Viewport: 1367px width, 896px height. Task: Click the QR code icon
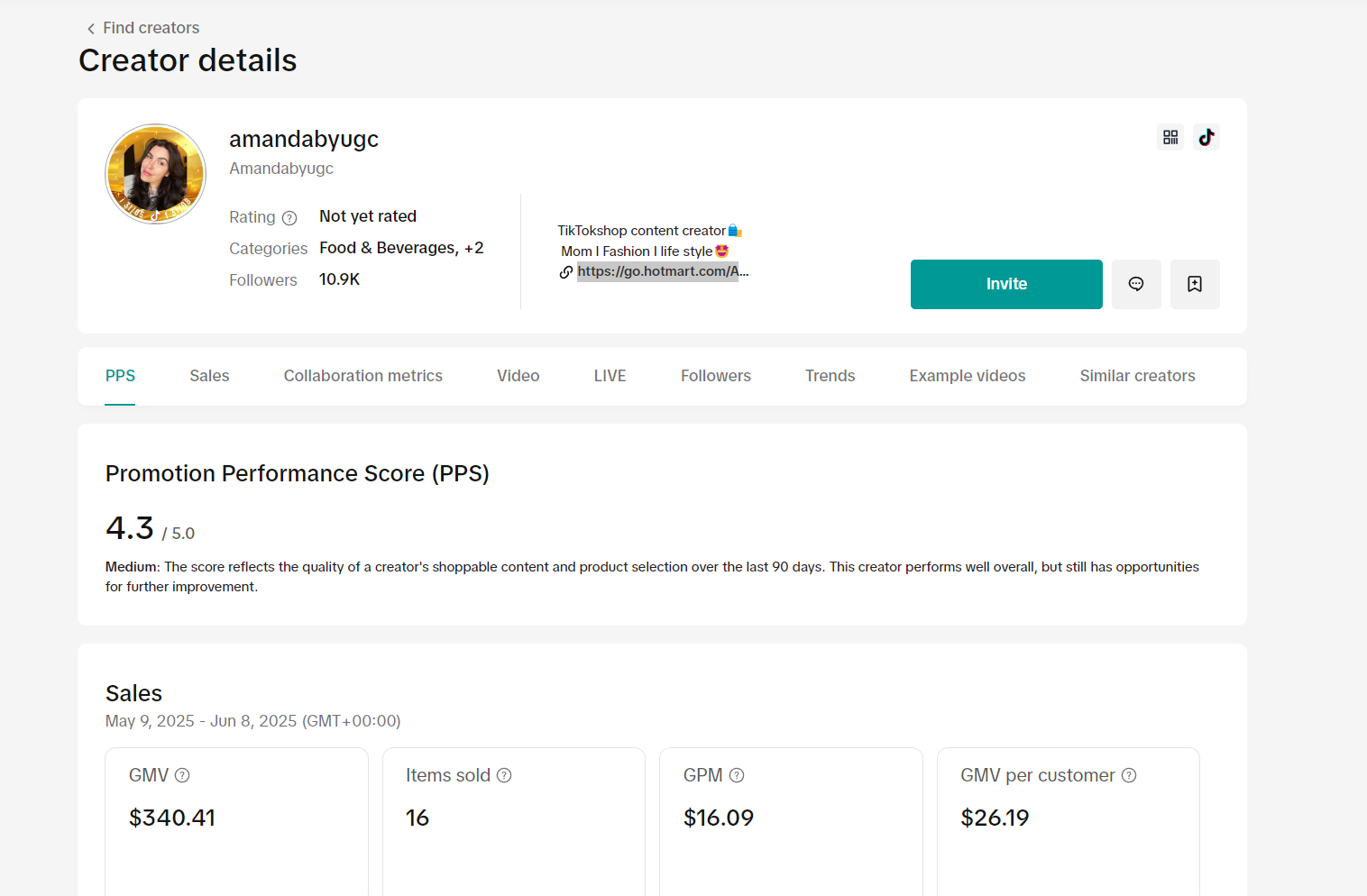pyautogui.click(x=1170, y=137)
